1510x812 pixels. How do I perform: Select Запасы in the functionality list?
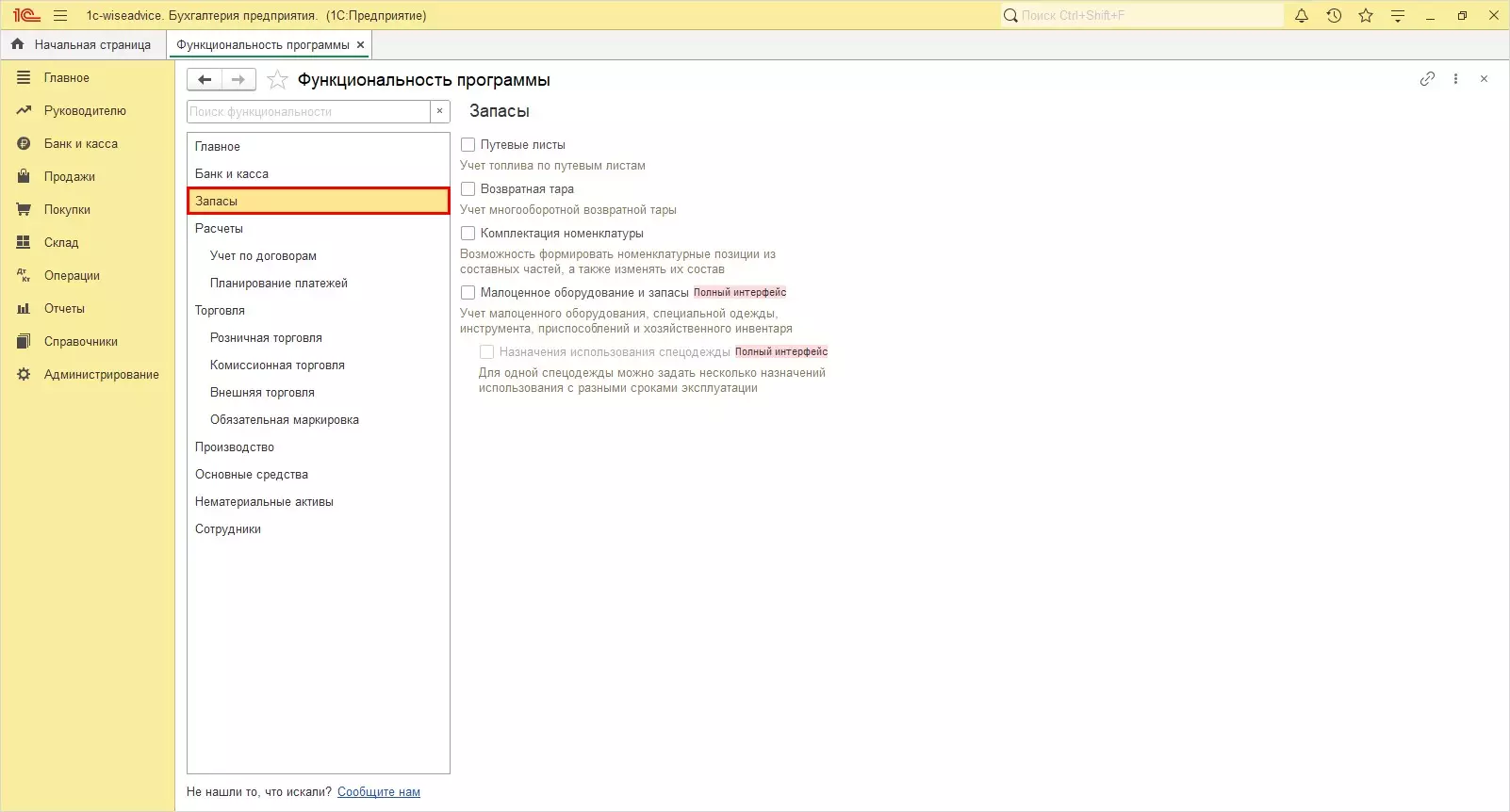319,202
